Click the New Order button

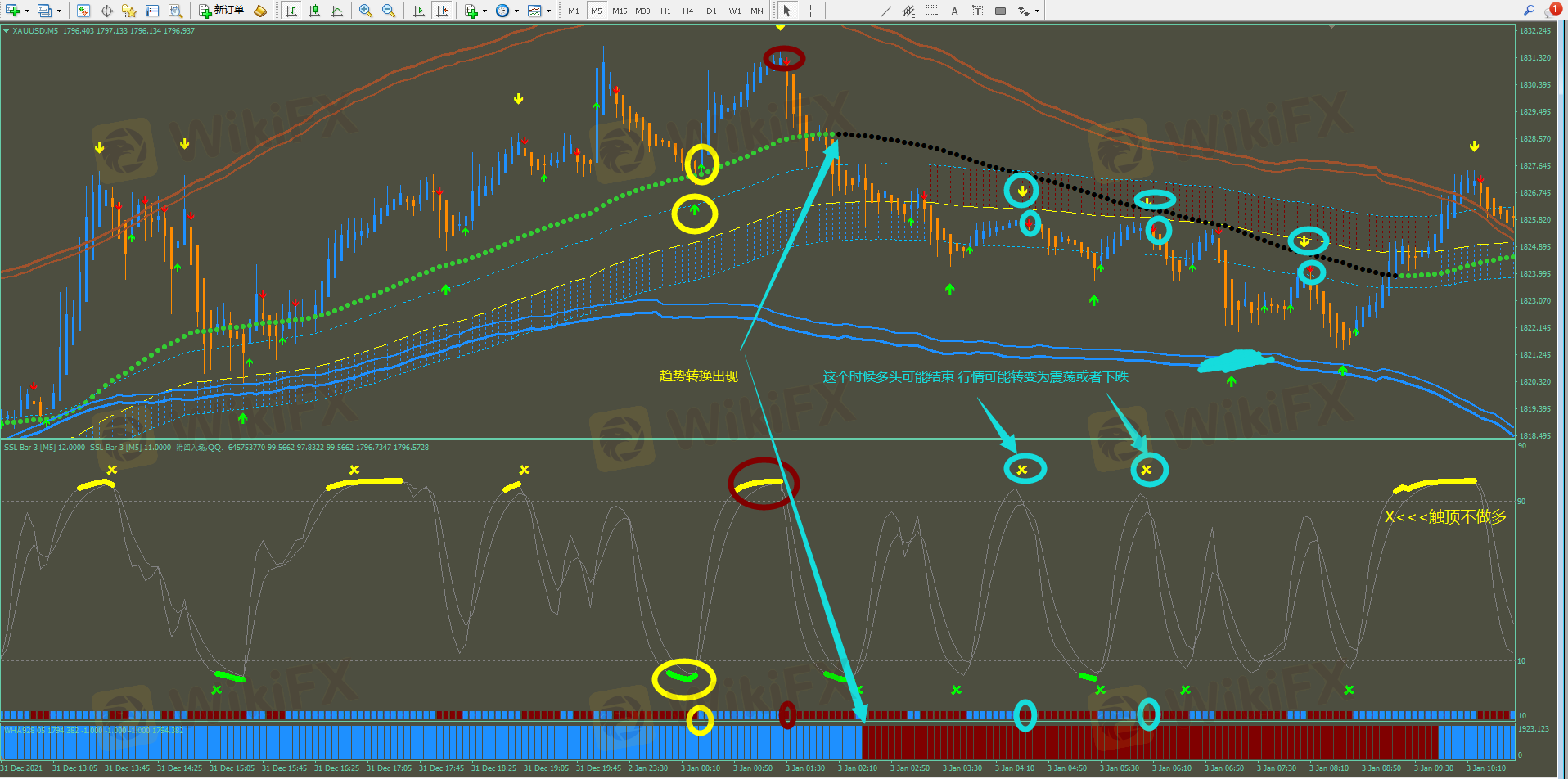(222, 11)
